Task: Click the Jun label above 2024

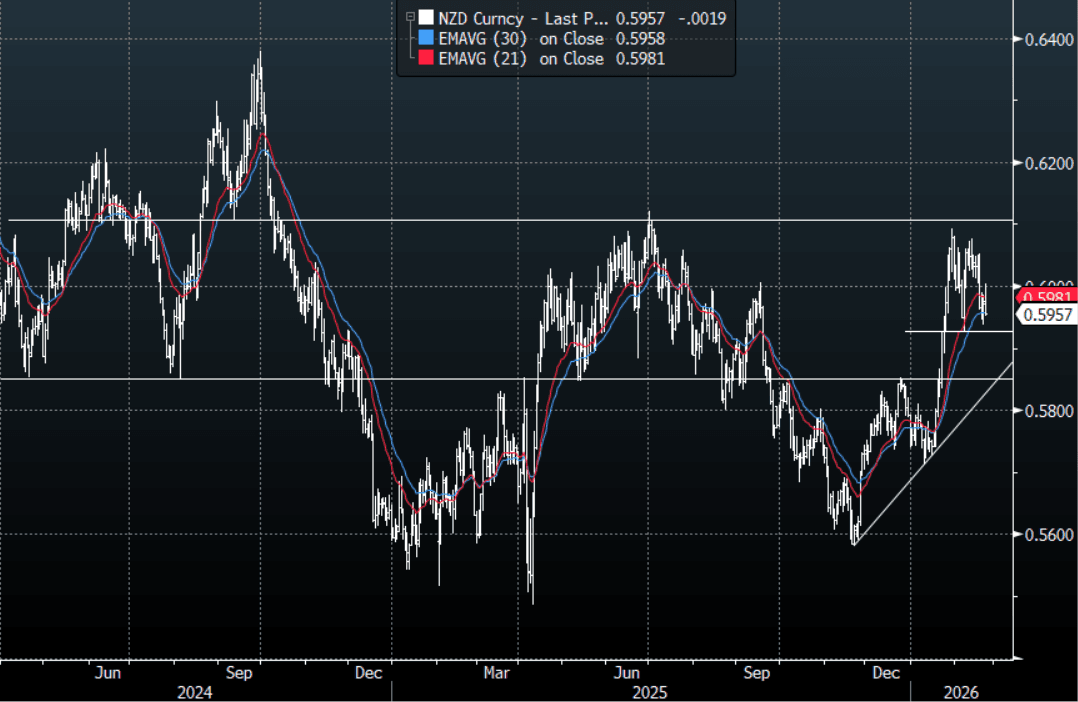Action: 107,672
